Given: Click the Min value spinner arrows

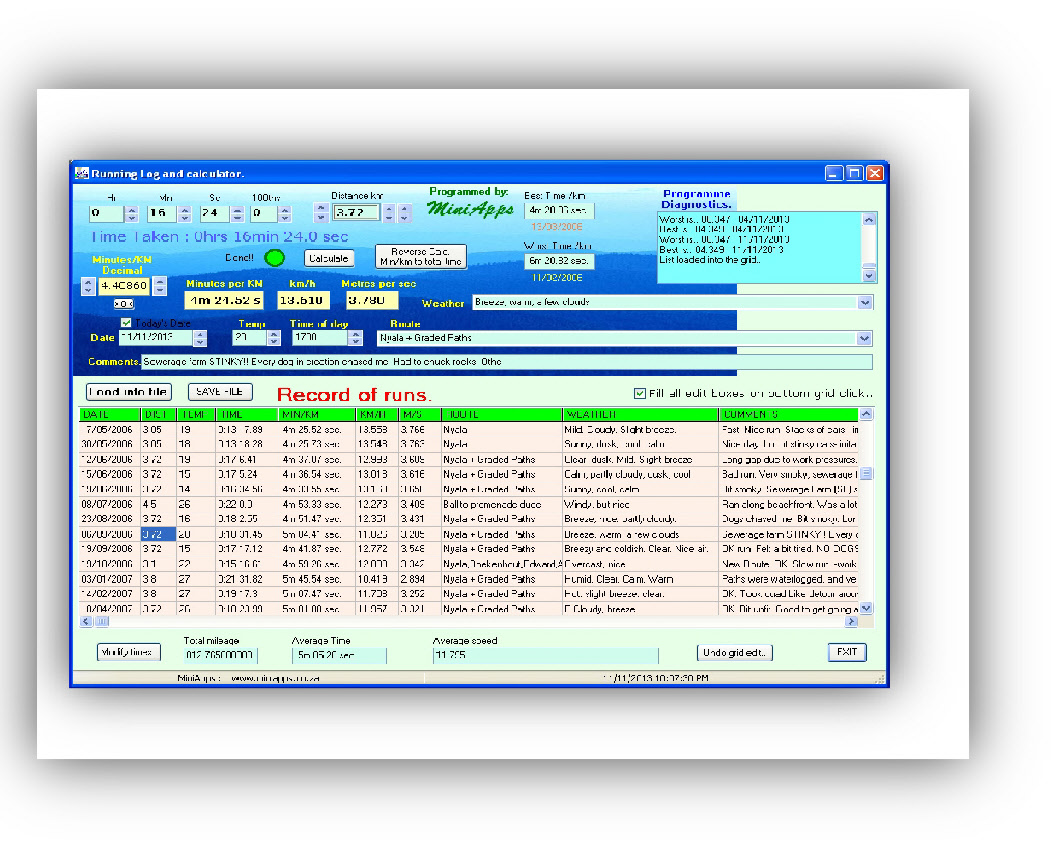Looking at the screenshot, I should 184,213.
